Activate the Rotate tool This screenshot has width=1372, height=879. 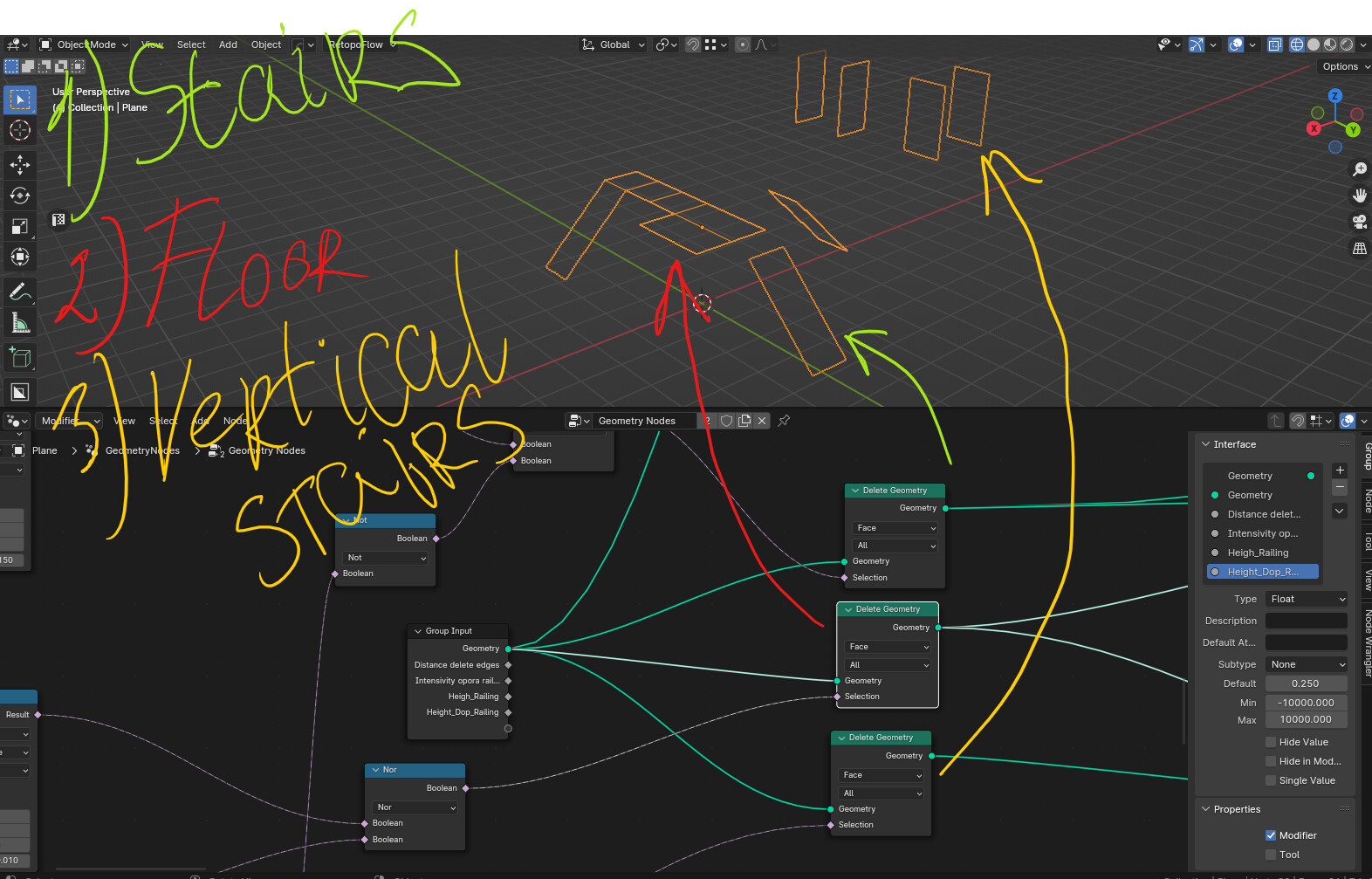[19, 196]
